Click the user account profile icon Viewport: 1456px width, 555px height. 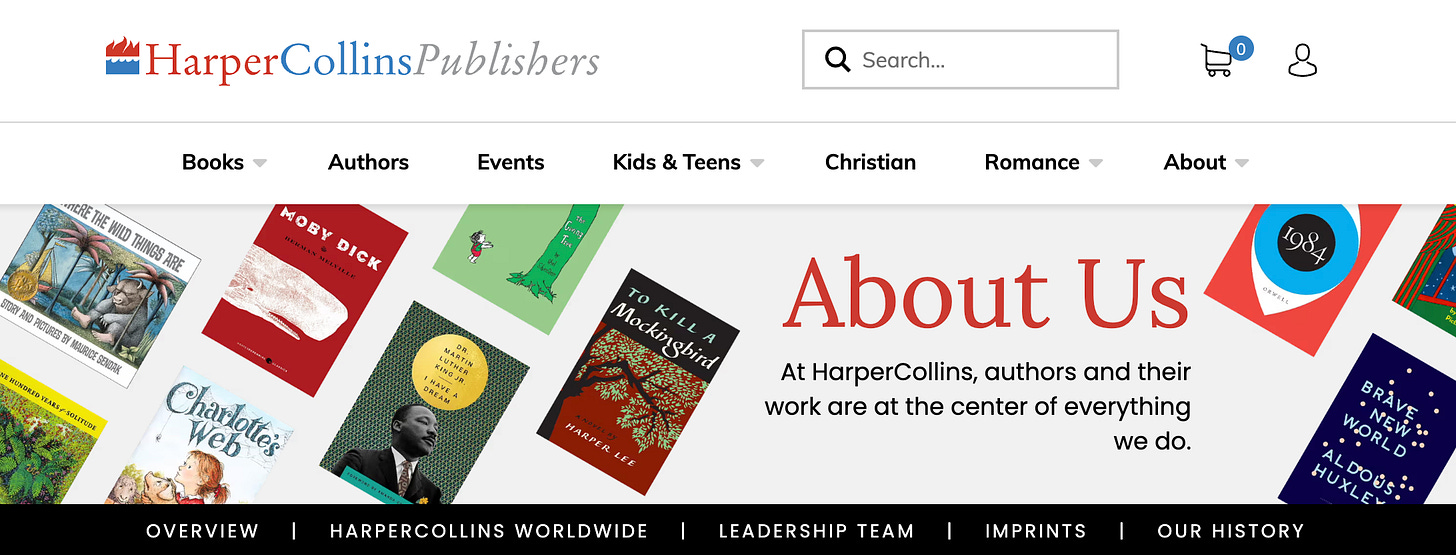click(1302, 60)
